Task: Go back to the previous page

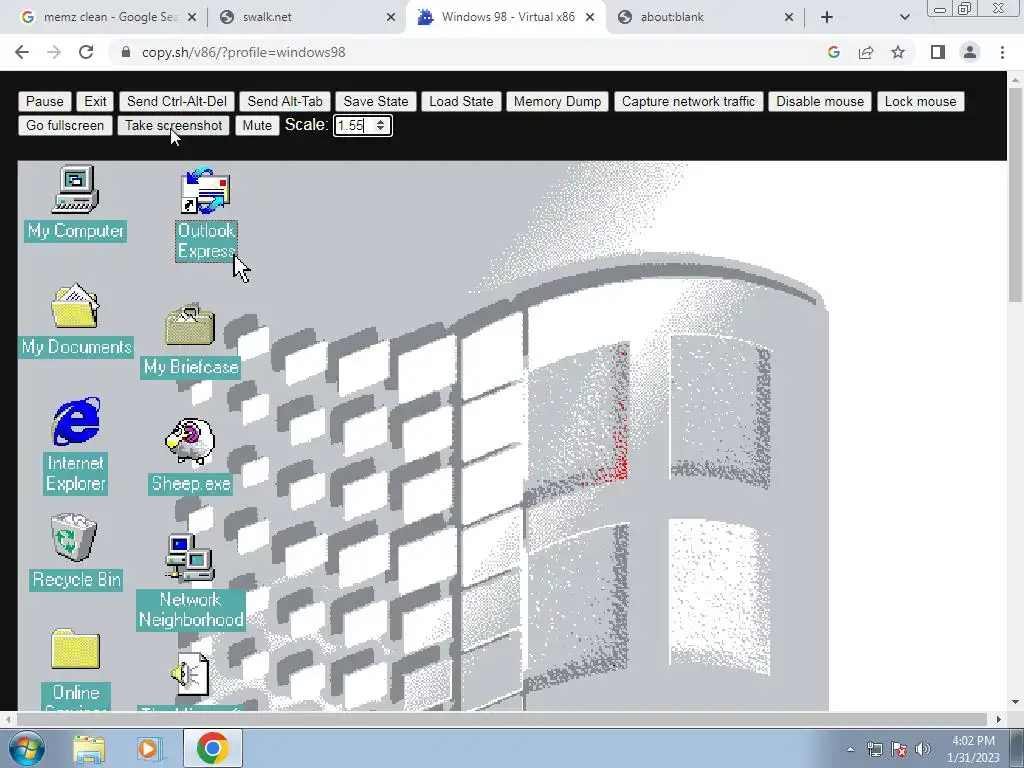Action: 22,52
